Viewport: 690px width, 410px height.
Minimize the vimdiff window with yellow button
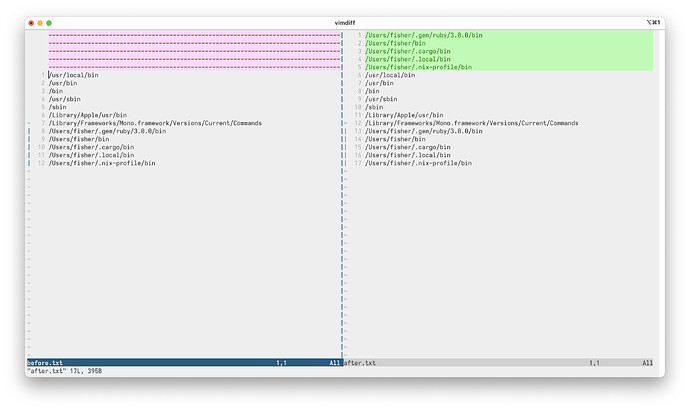40,23
